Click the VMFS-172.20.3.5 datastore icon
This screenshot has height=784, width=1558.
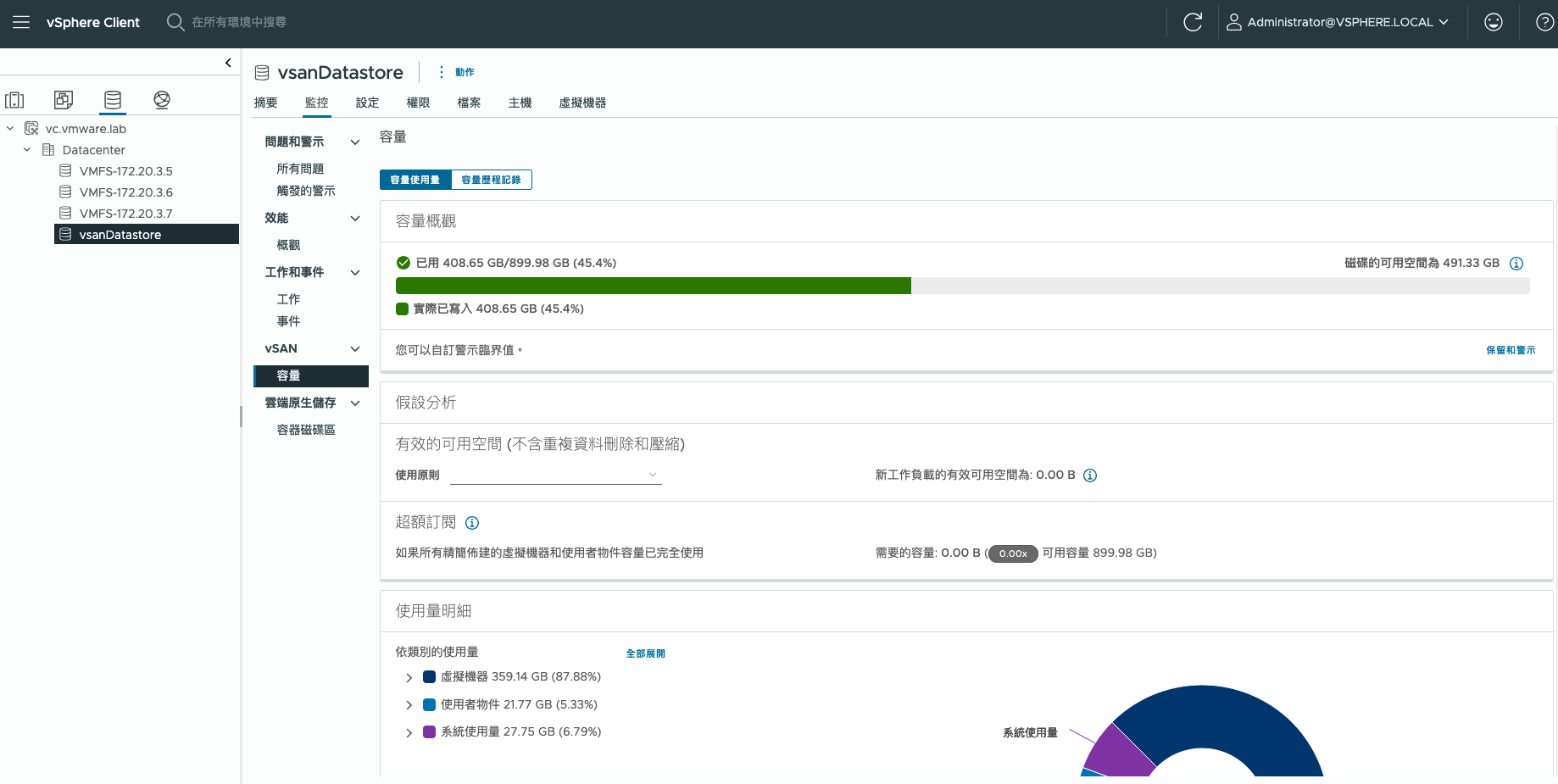tap(65, 171)
